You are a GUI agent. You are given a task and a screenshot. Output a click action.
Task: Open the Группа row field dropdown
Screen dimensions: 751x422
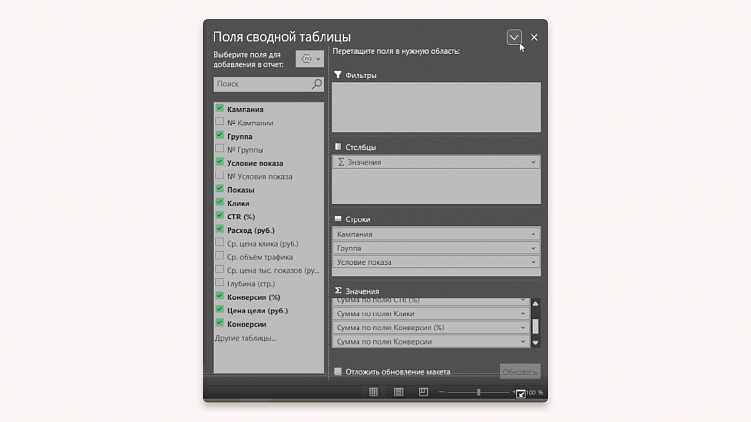point(533,248)
